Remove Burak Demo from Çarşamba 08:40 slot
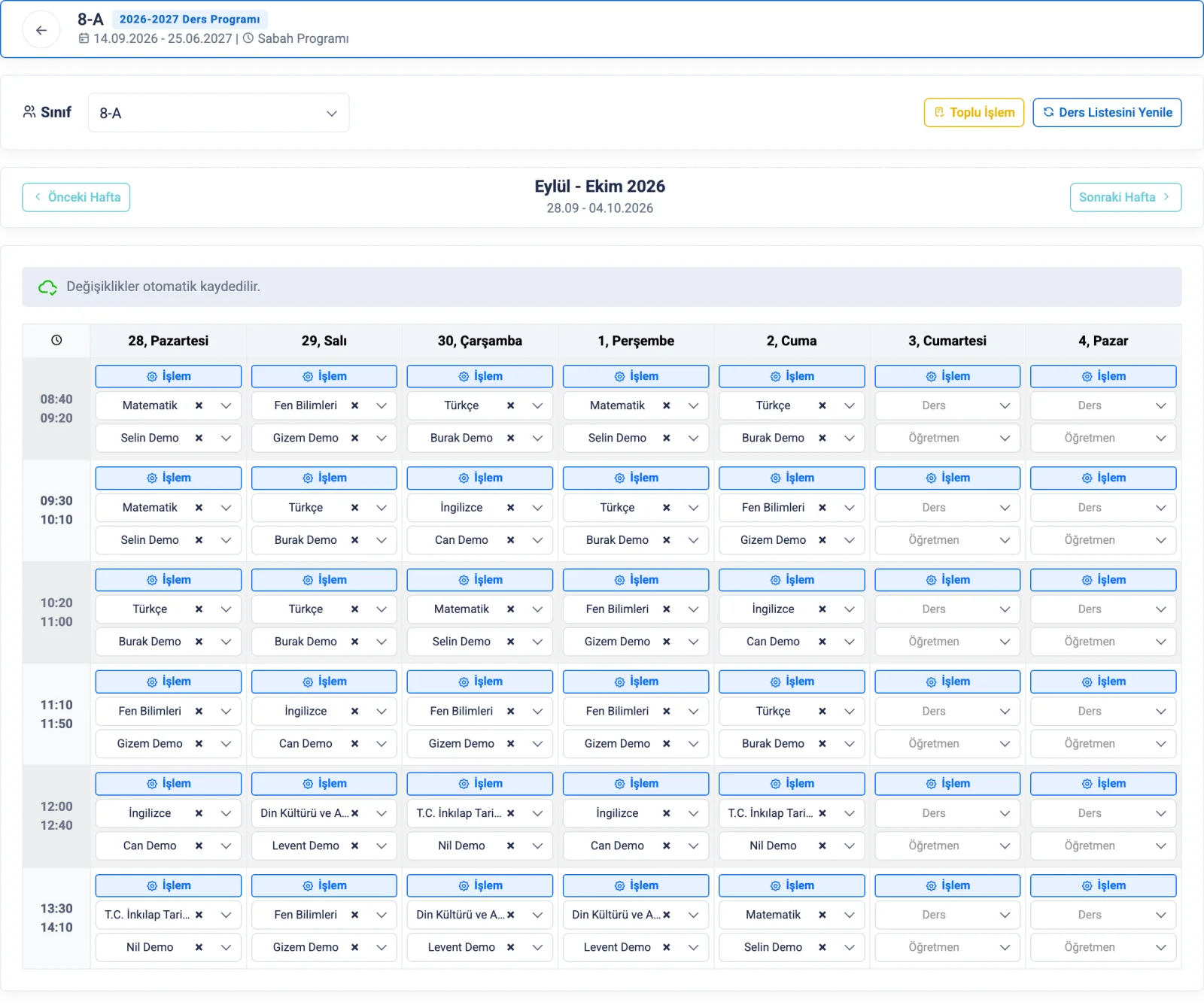This screenshot has width=1204, height=1005. click(510, 438)
